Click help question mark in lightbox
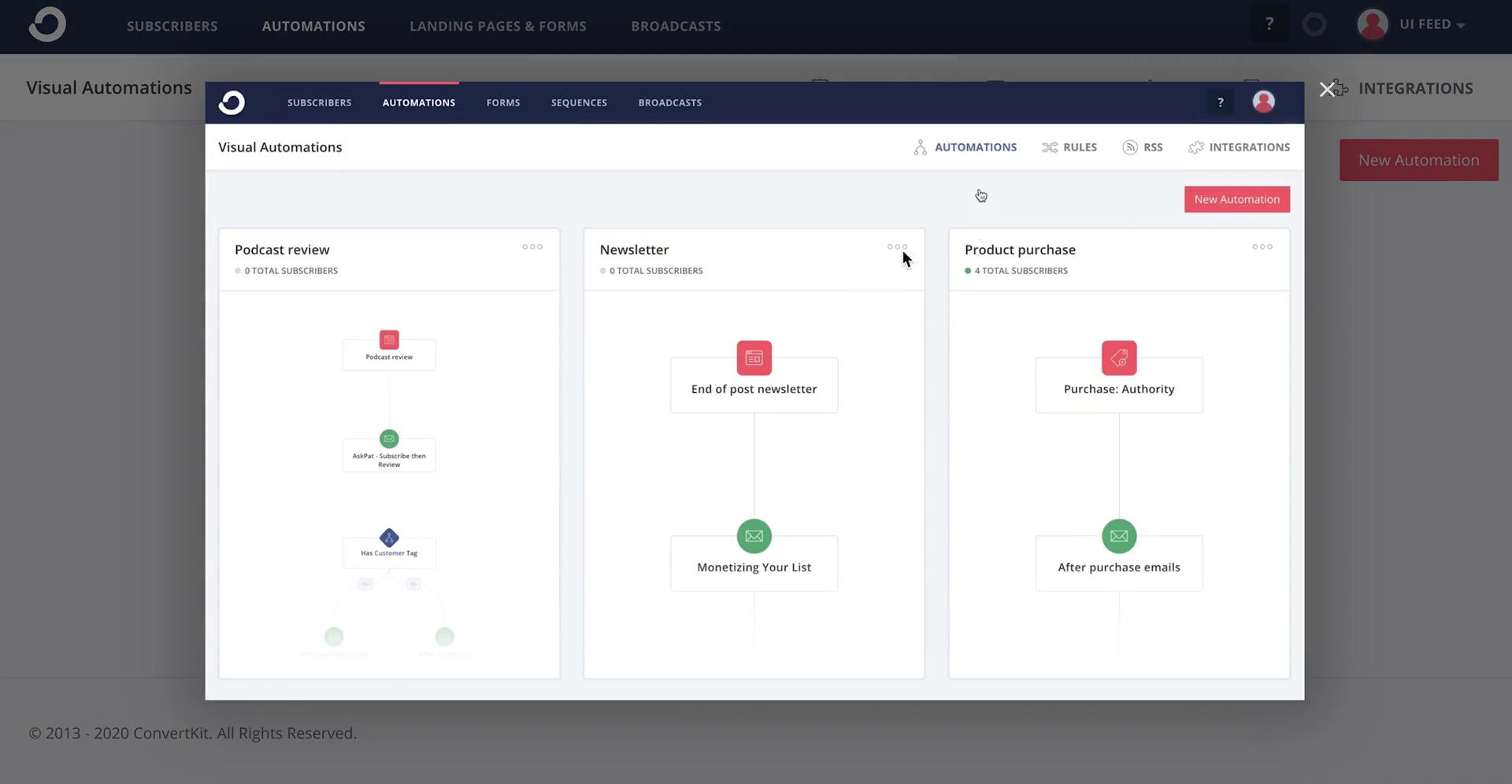The height and width of the screenshot is (784, 1512). pos(1220,102)
